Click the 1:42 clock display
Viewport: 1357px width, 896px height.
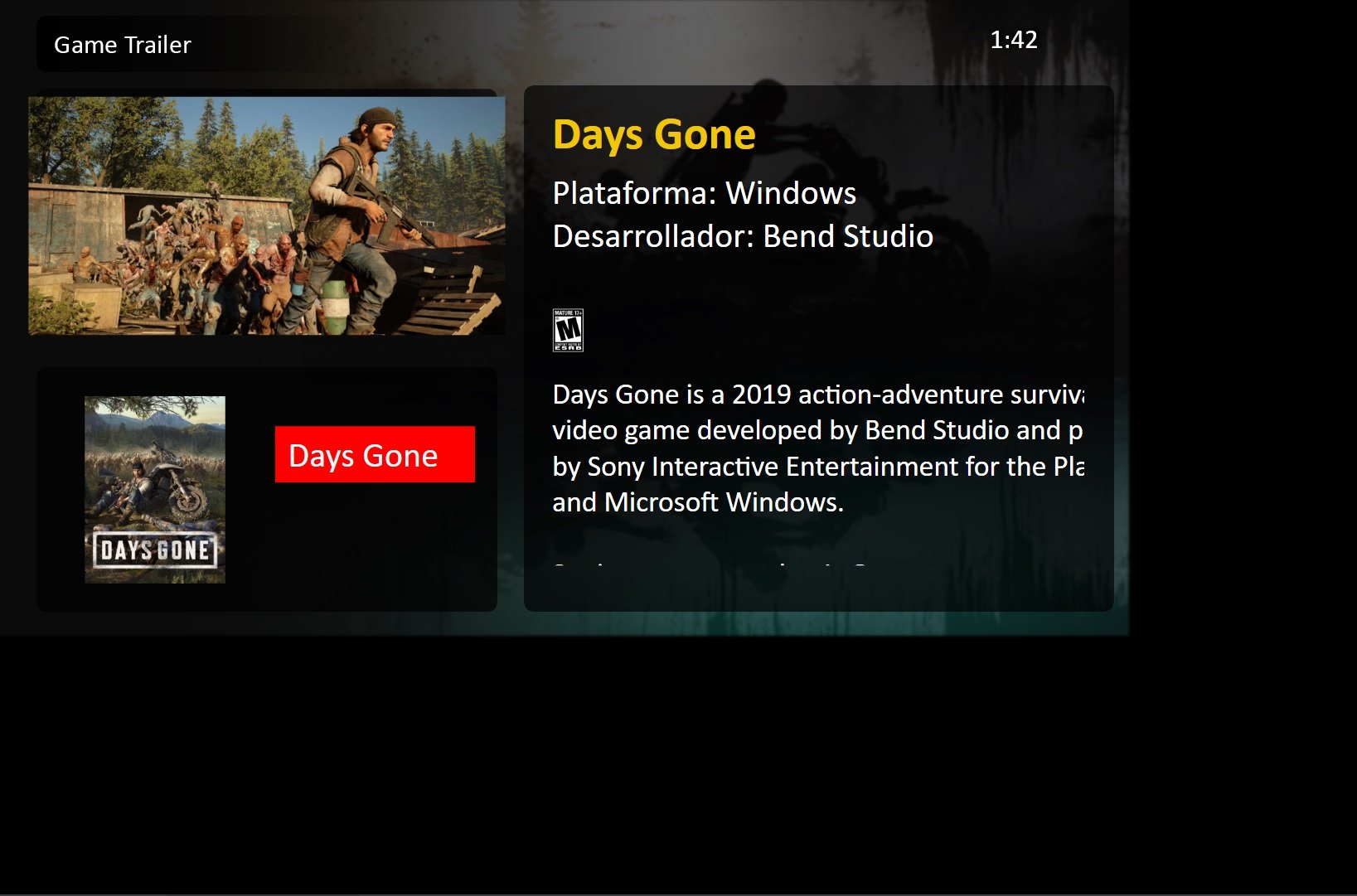point(1014,40)
